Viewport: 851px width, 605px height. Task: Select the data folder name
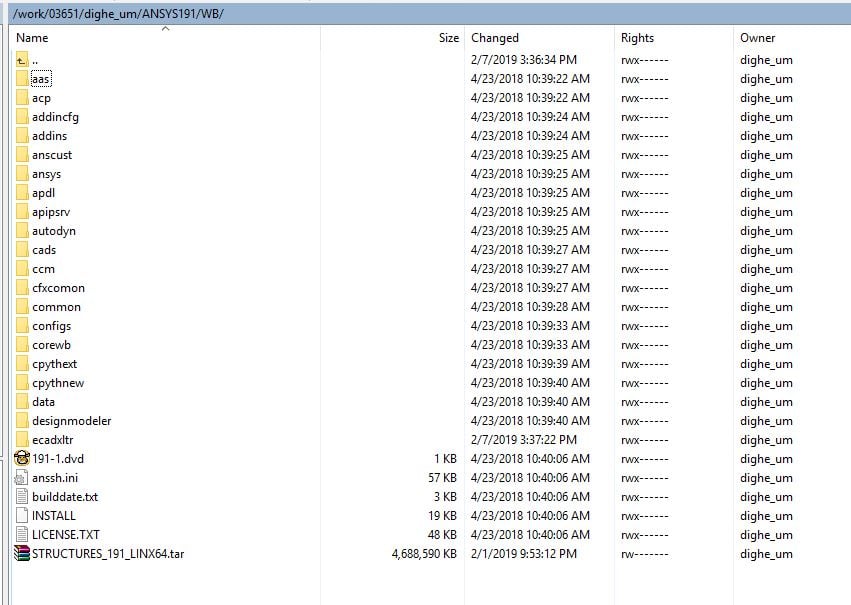click(x=43, y=402)
